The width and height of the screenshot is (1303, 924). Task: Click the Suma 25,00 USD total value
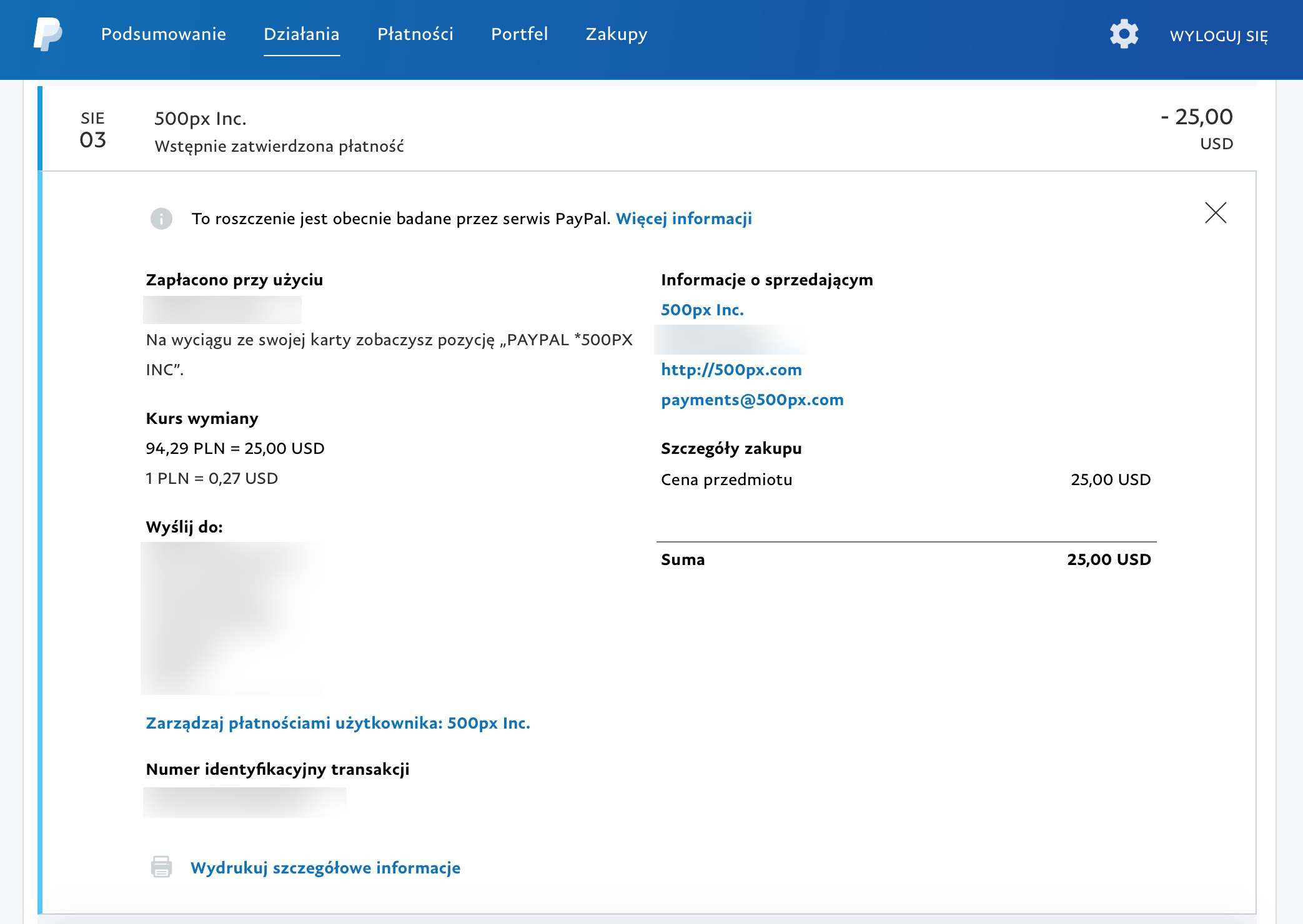coord(1109,559)
